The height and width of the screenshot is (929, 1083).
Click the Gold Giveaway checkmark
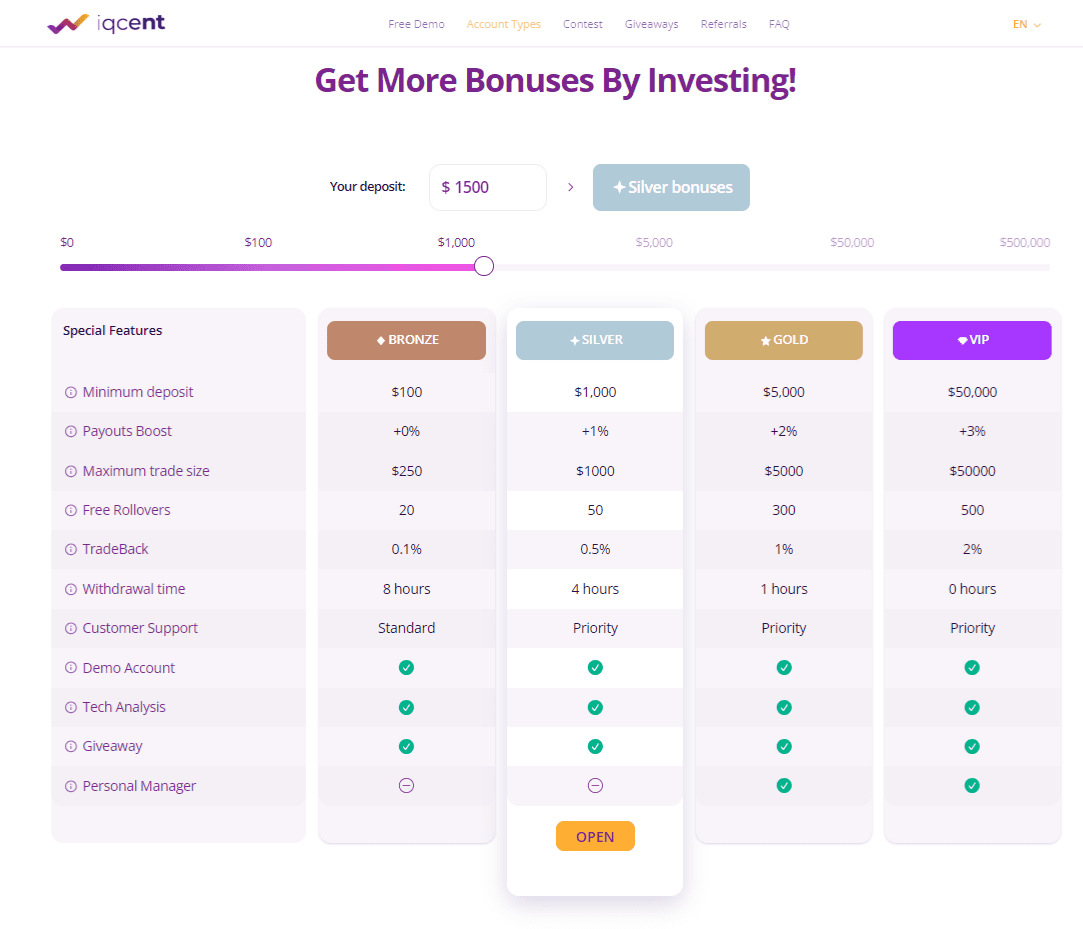(784, 746)
